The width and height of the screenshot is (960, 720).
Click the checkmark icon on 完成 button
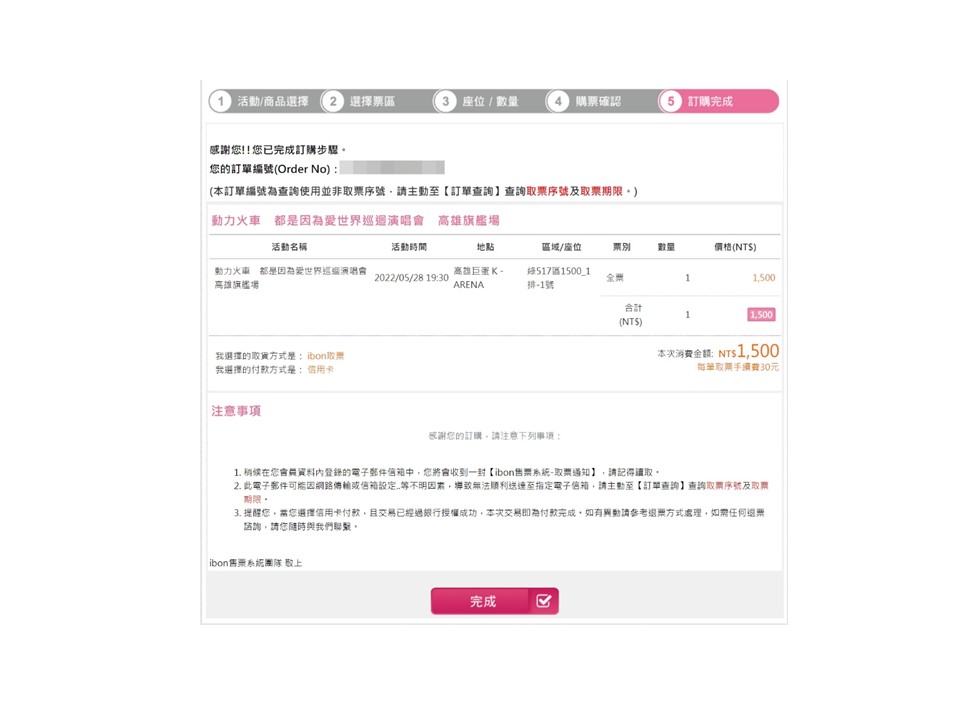544,601
